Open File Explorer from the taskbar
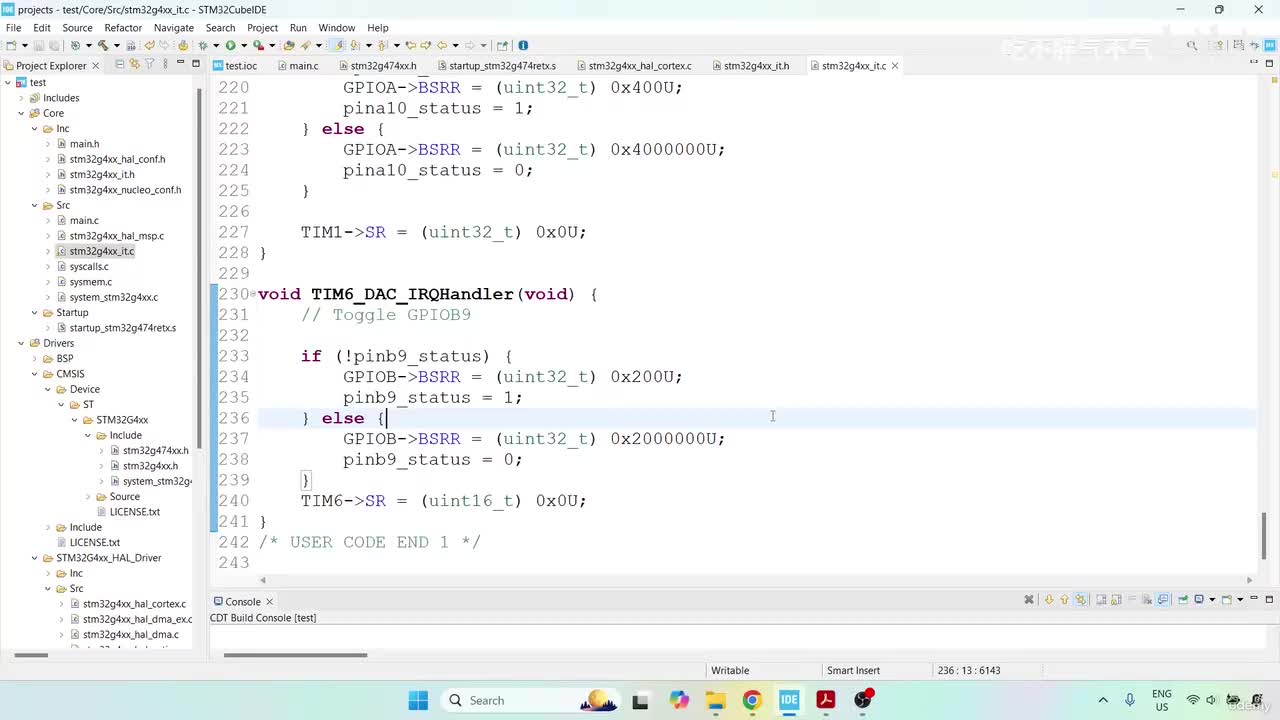 coord(715,700)
